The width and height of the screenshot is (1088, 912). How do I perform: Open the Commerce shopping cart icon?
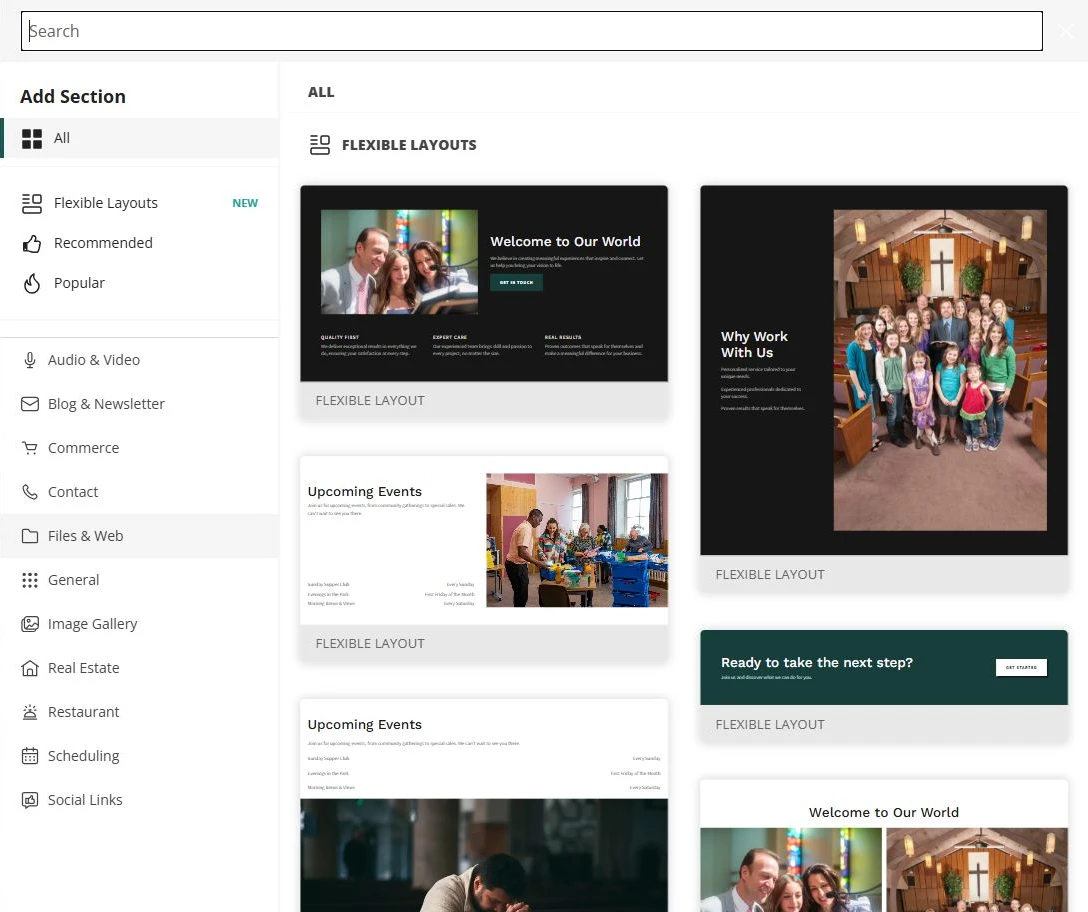click(30, 448)
